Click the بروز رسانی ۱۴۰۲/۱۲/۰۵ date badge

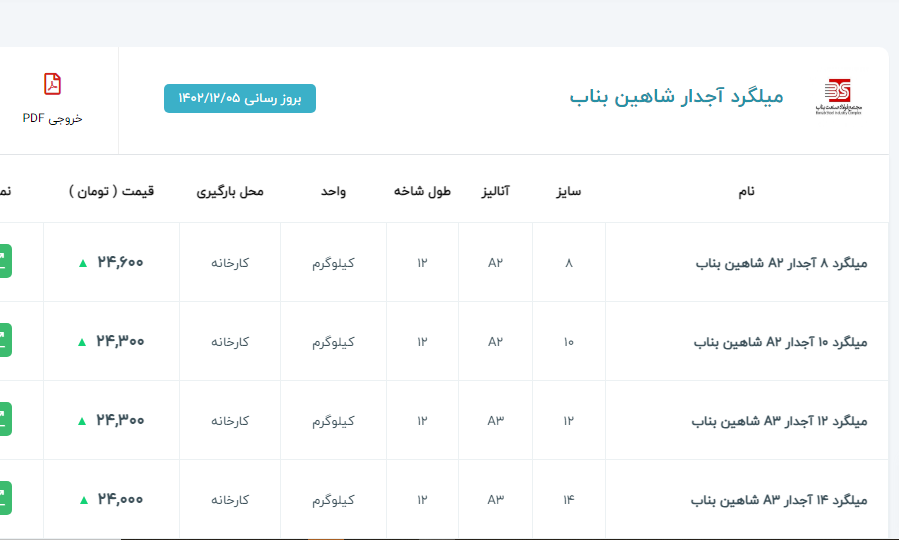coord(240,98)
